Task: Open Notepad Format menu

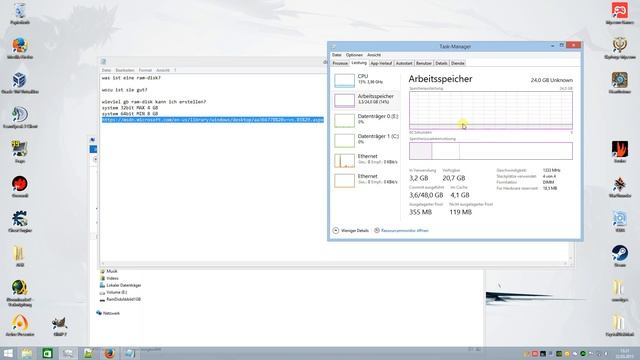Action: pyautogui.click(x=145, y=70)
